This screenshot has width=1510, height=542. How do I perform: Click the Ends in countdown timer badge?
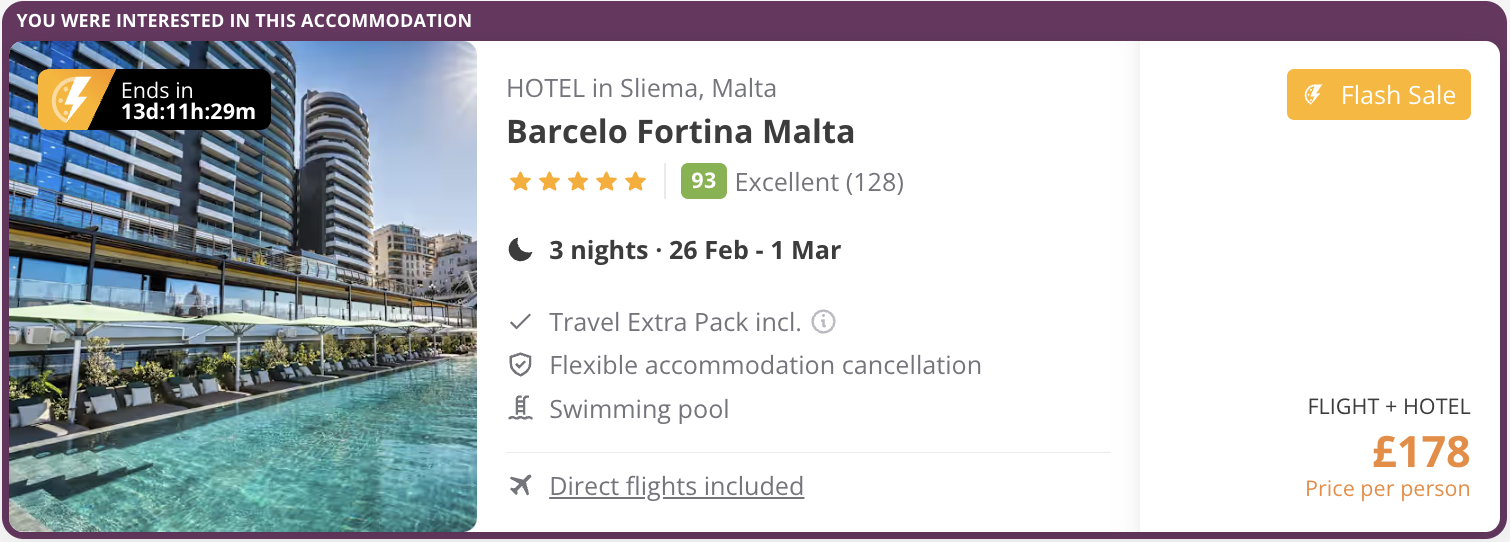coord(155,100)
